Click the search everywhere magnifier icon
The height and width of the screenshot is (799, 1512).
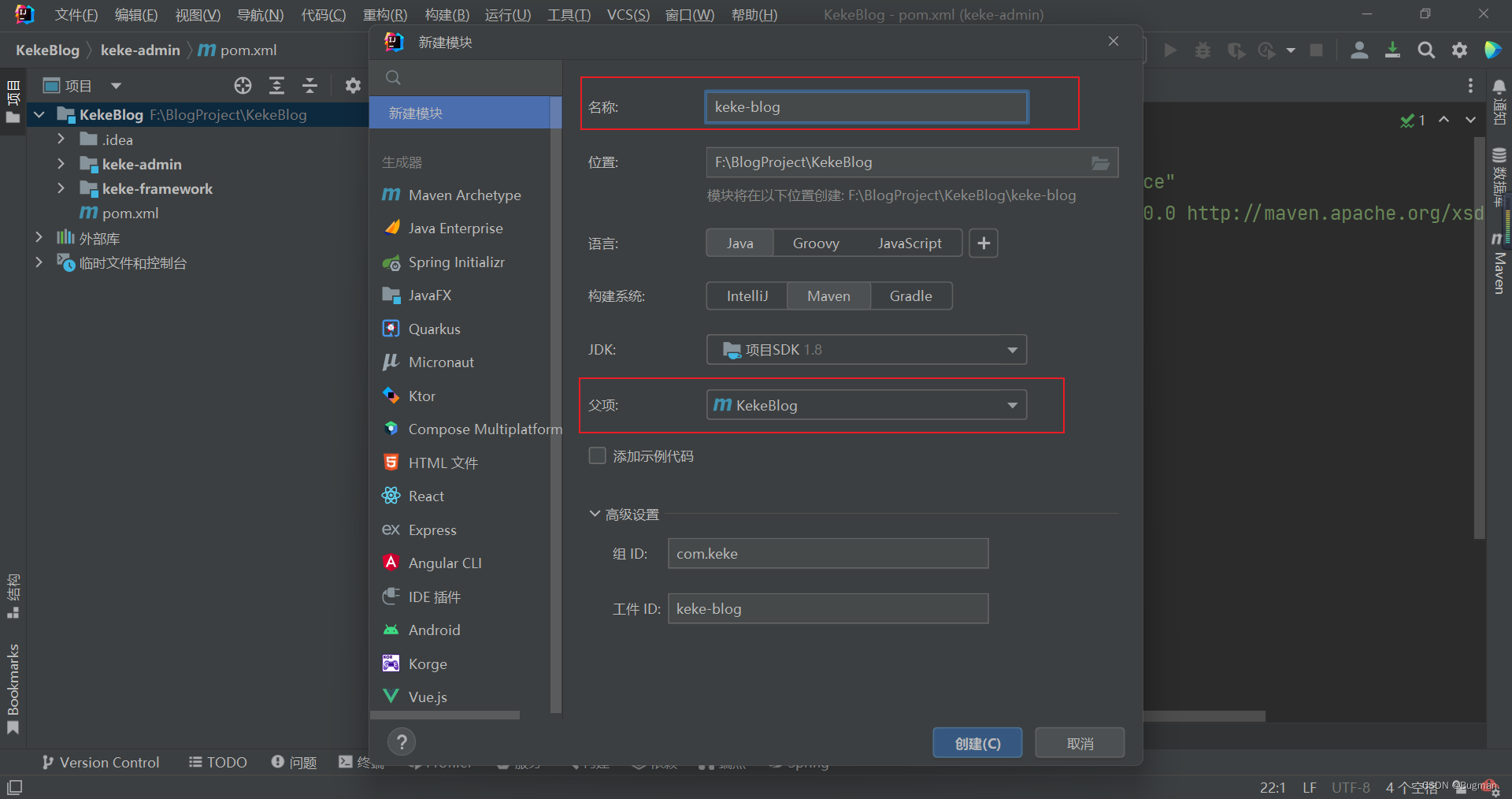(1426, 50)
